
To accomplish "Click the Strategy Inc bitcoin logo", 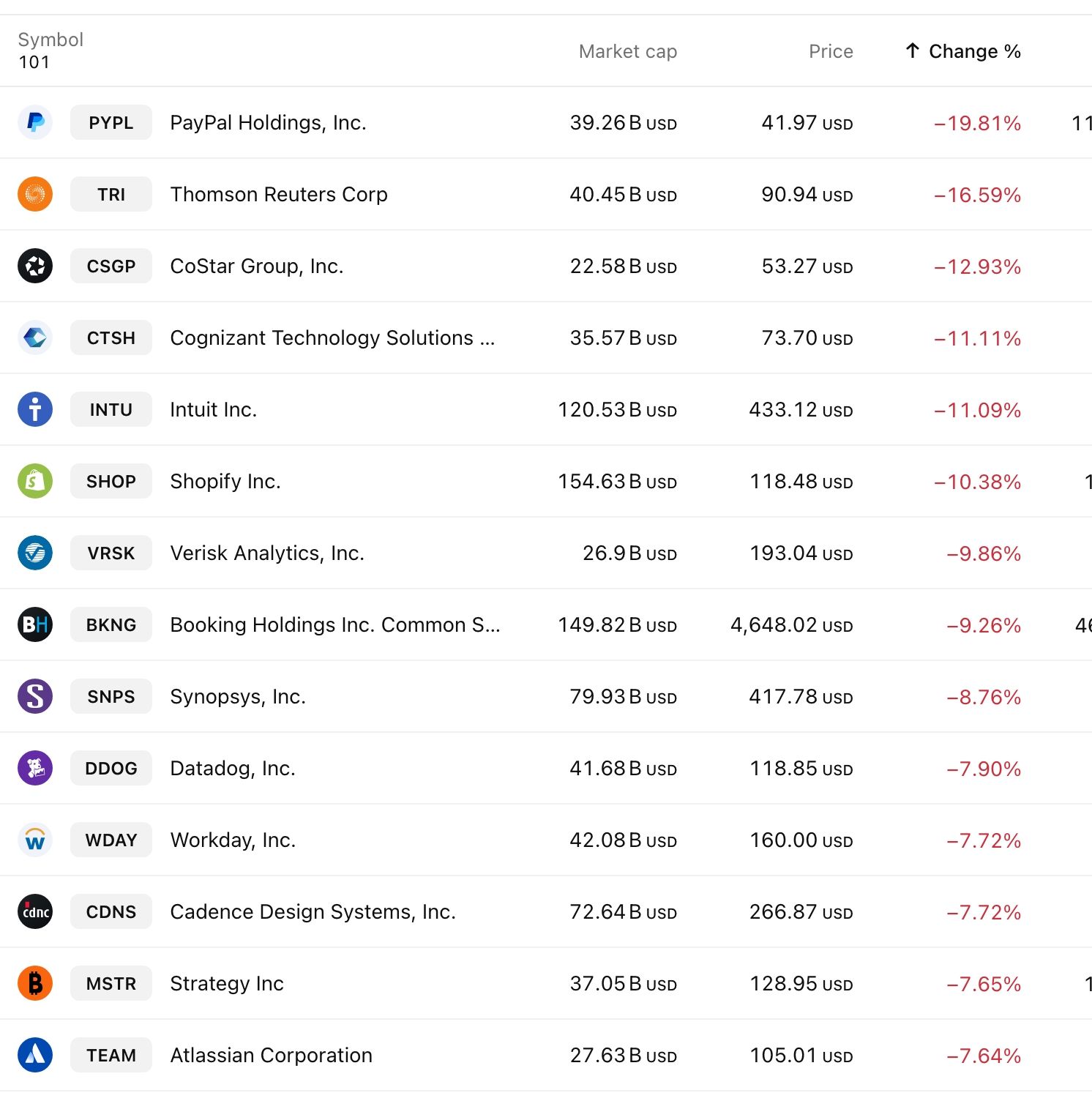I will (x=34, y=983).
